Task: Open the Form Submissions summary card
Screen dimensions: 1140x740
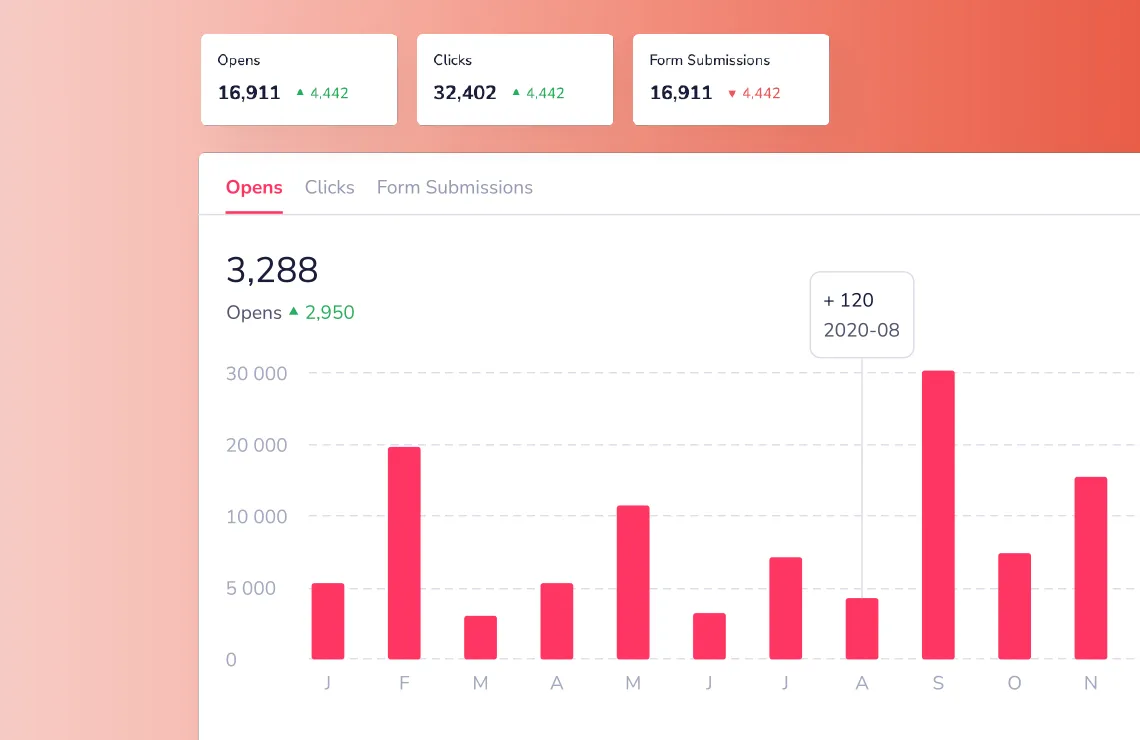Action: coord(731,79)
